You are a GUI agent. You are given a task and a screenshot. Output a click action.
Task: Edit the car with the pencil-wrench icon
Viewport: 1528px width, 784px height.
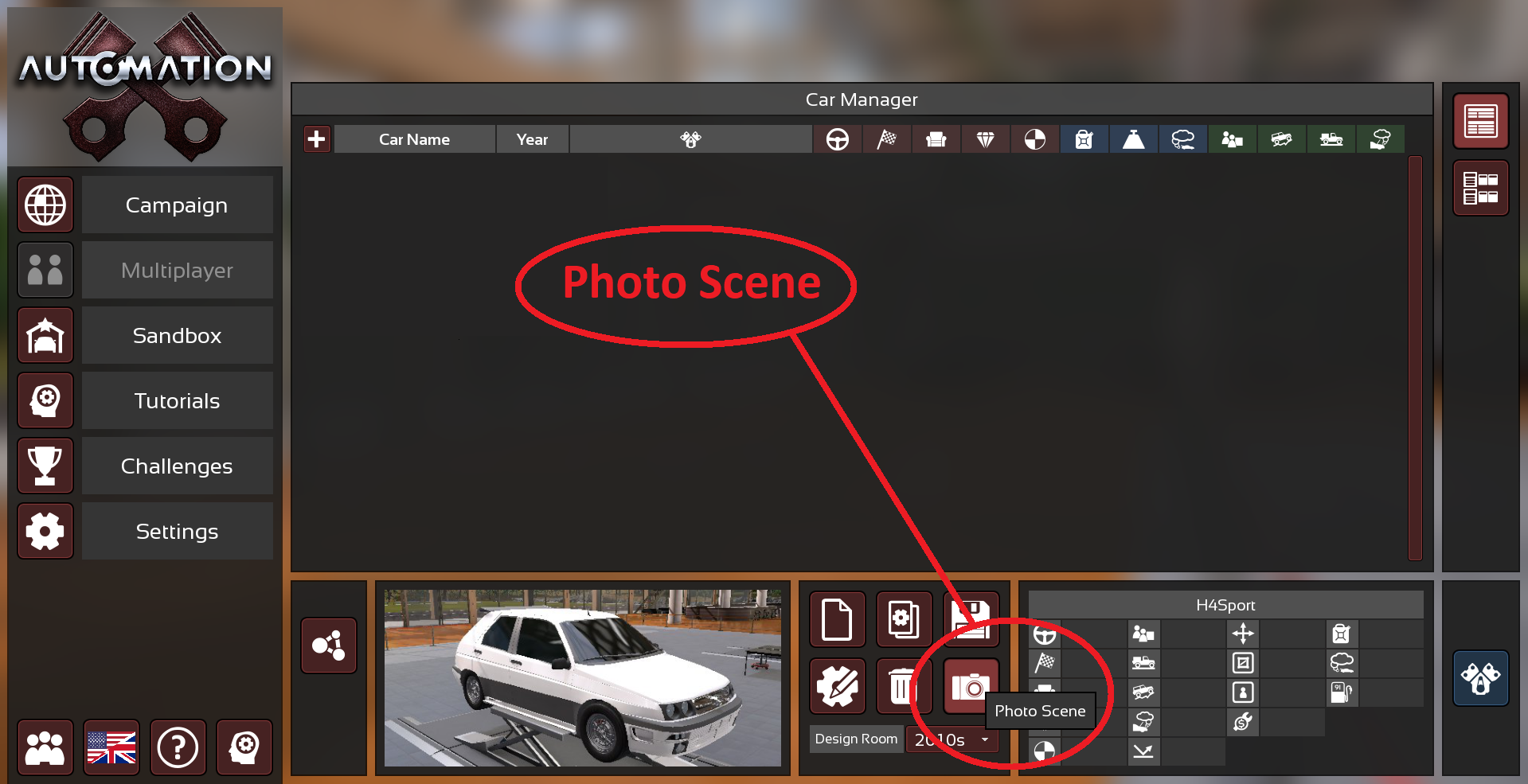tap(838, 686)
